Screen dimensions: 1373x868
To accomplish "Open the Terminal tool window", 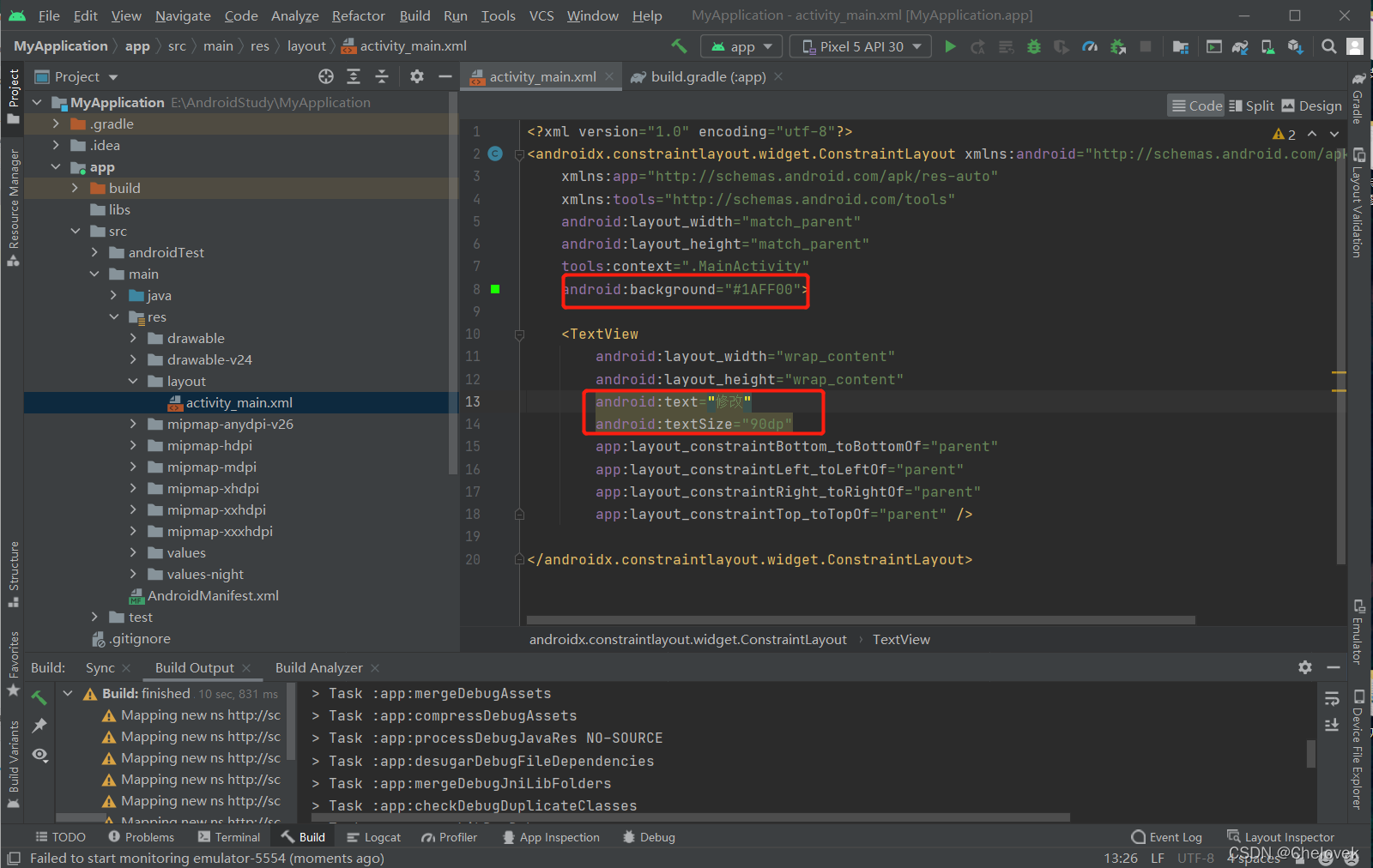I will (228, 837).
